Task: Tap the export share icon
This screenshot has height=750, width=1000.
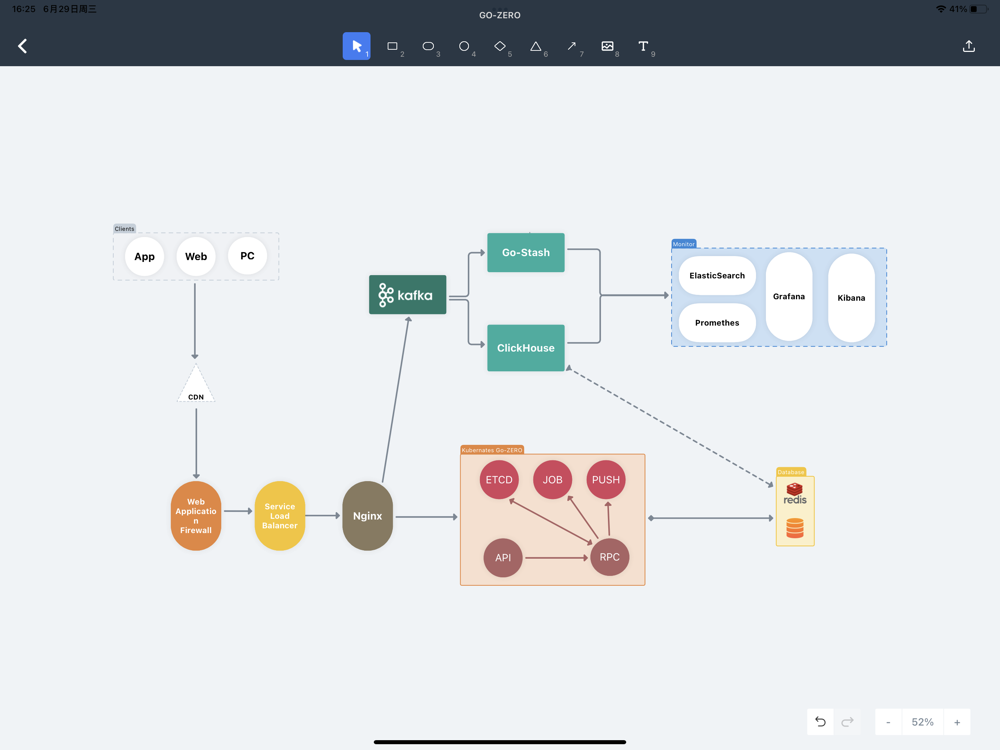Action: (x=969, y=46)
